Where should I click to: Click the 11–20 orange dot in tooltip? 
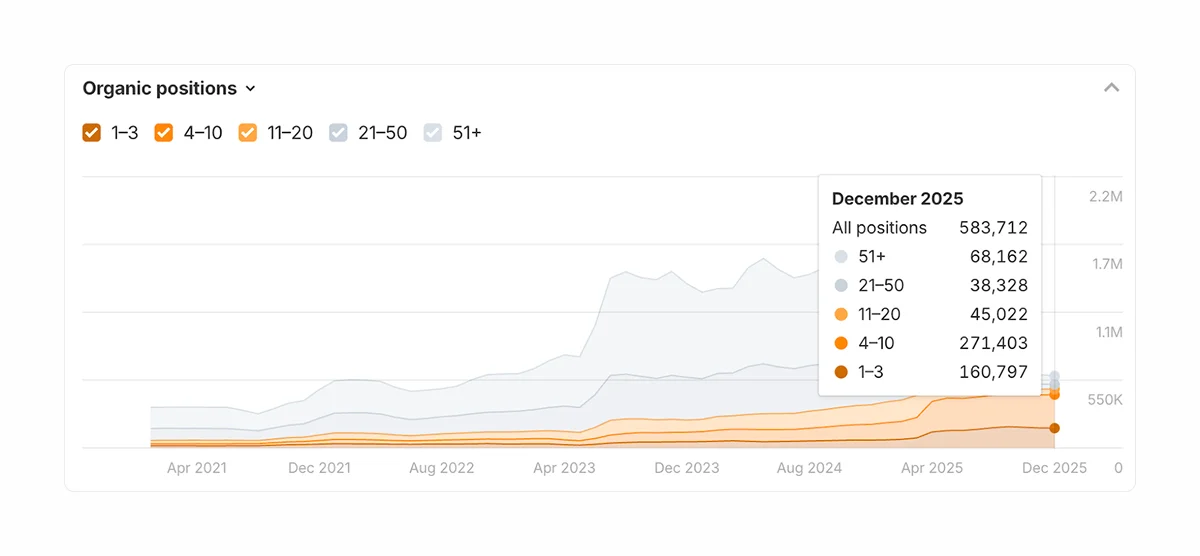tap(841, 314)
